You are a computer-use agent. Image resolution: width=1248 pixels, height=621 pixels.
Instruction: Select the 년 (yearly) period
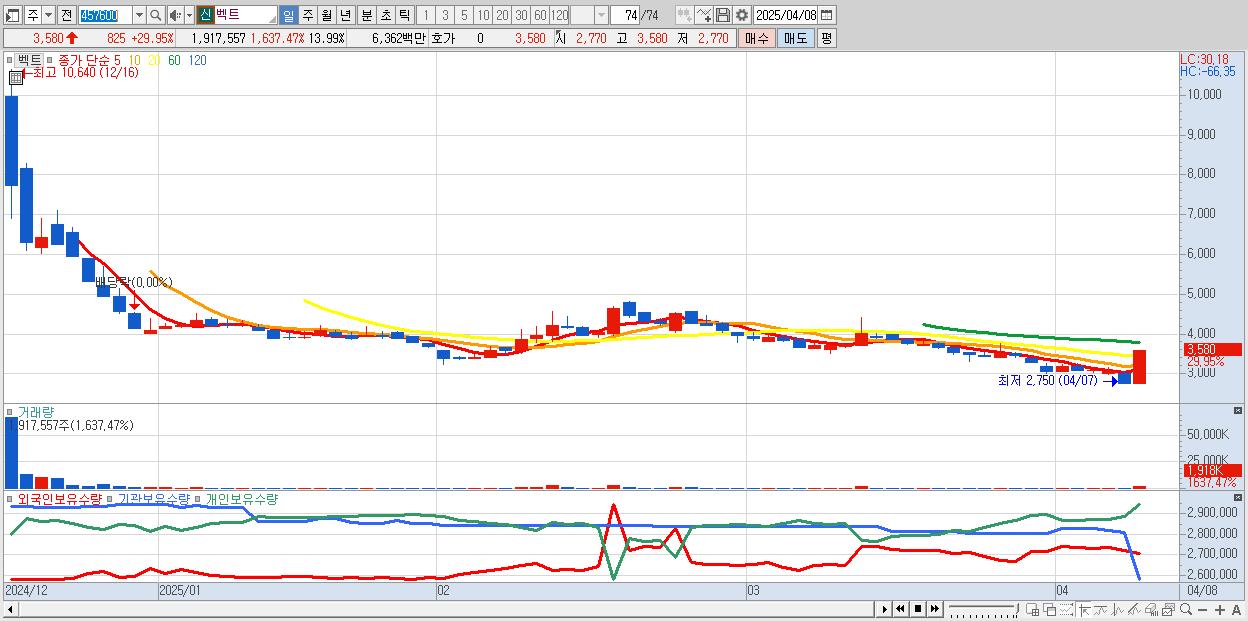point(345,15)
